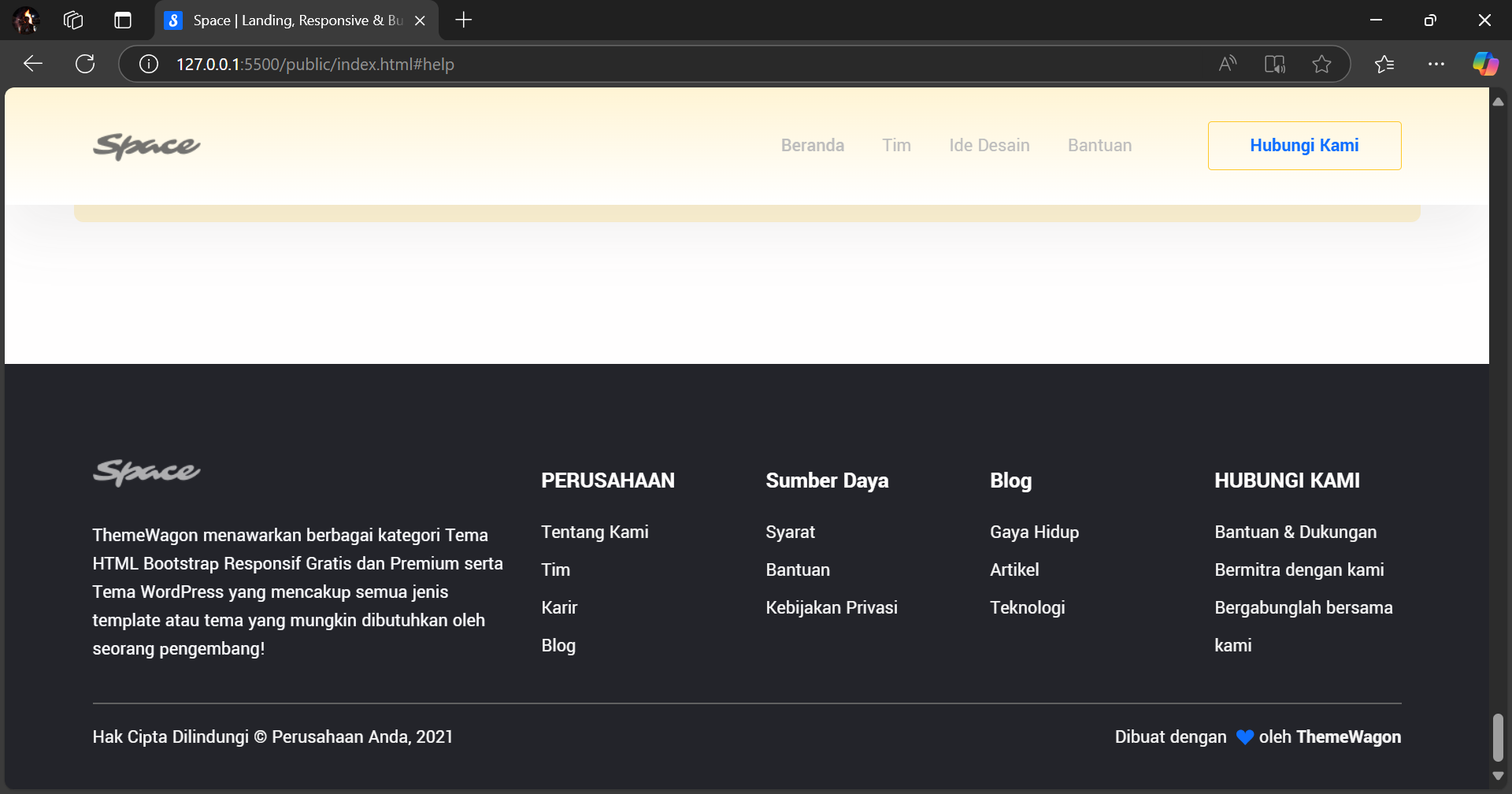This screenshot has width=1512, height=794.
Task: Select Beranda in navigation bar
Action: 812,146
